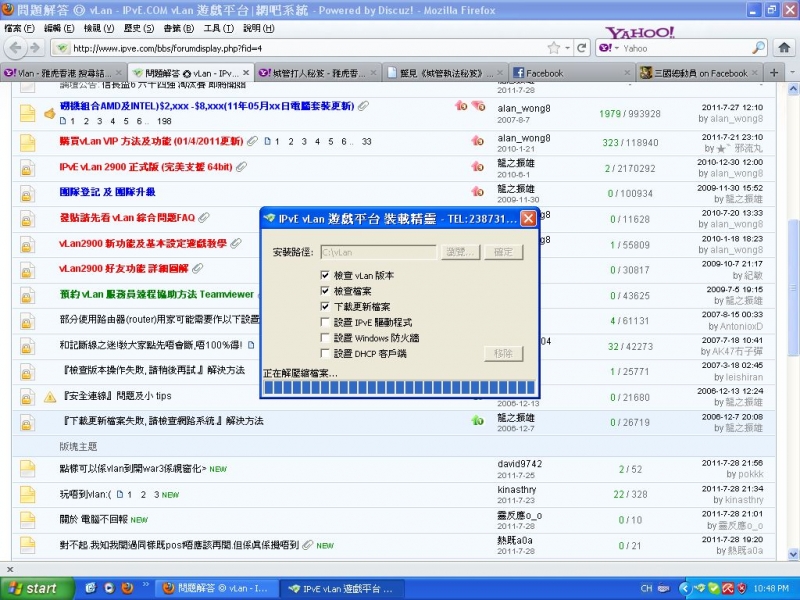This screenshot has width=800, height=600.
Task: Open URL bar history dropdown arrow
Action: pyautogui.click(x=568, y=48)
